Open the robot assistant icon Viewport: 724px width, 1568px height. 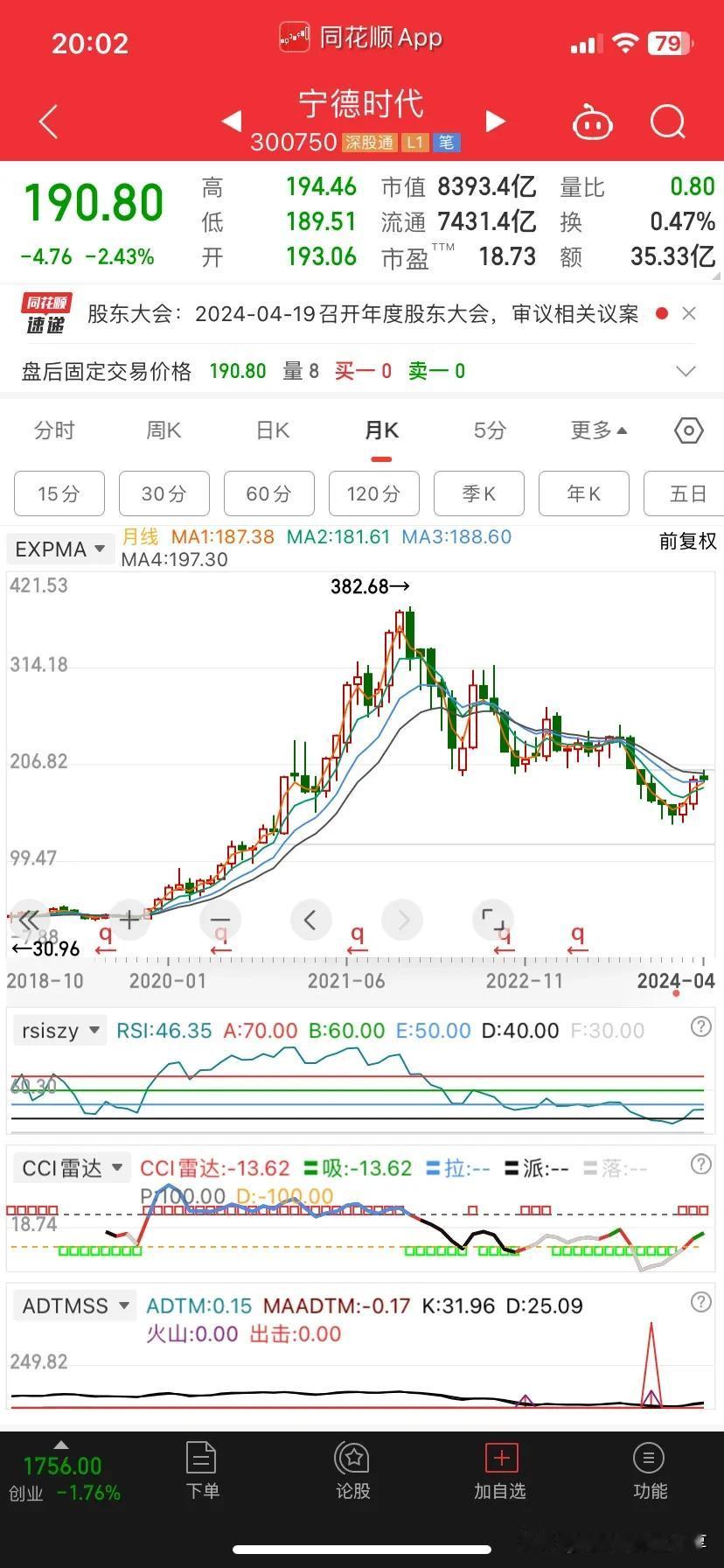pyautogui.click(x=592, y=122)
